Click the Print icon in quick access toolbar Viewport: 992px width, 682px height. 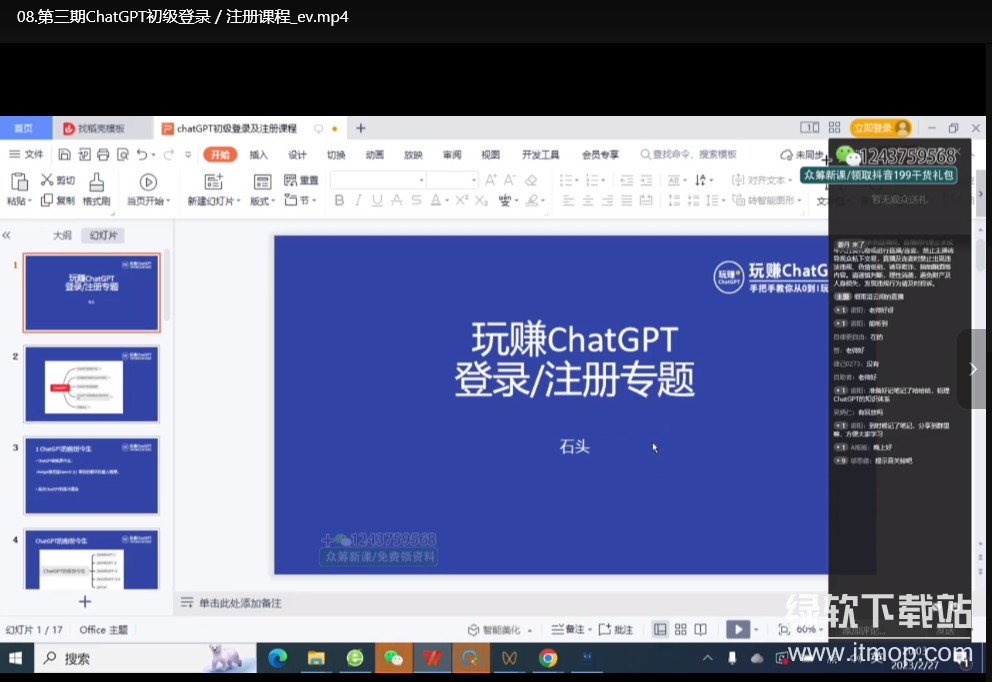click(x=103, y=154)
